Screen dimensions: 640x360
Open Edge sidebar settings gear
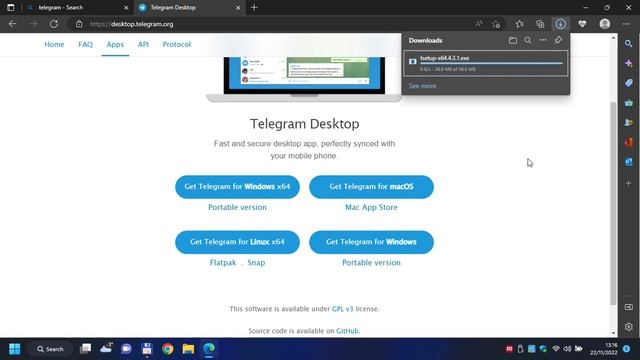(629, 327)
